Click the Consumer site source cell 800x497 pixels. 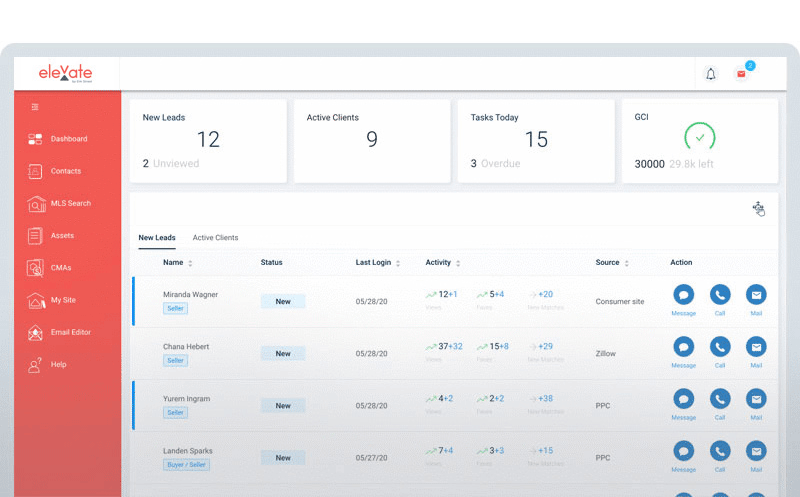(620, 302)
